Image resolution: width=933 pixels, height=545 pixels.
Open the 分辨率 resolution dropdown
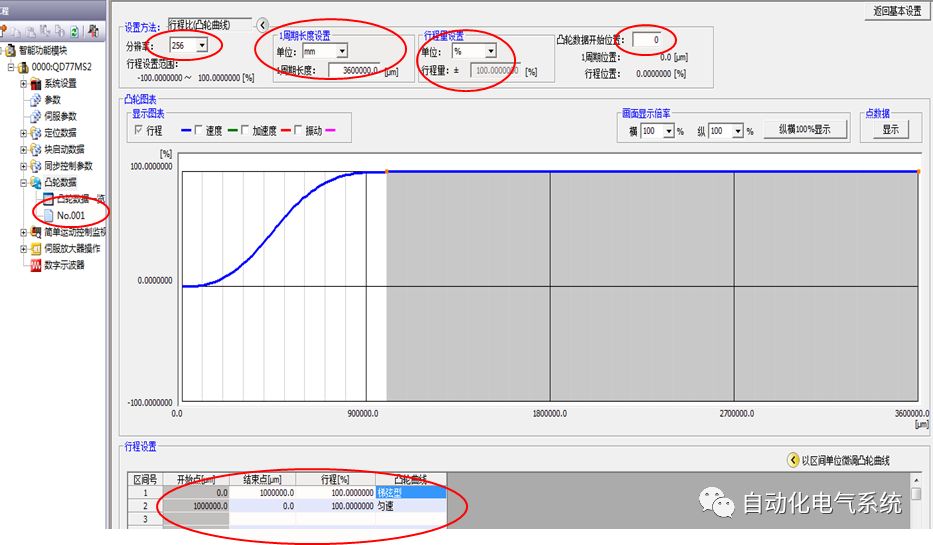203,45
